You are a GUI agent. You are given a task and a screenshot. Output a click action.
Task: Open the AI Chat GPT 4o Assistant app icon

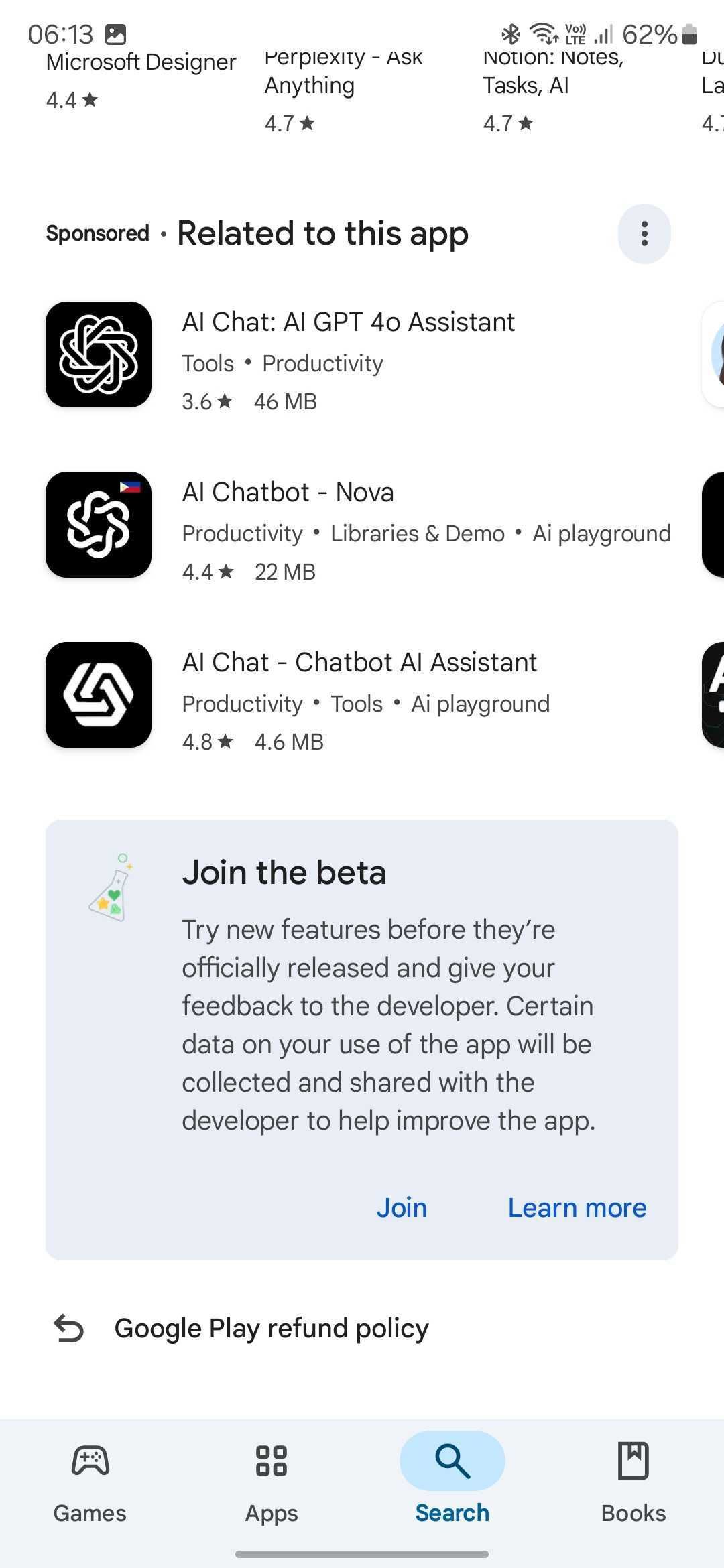coord(99,354)
